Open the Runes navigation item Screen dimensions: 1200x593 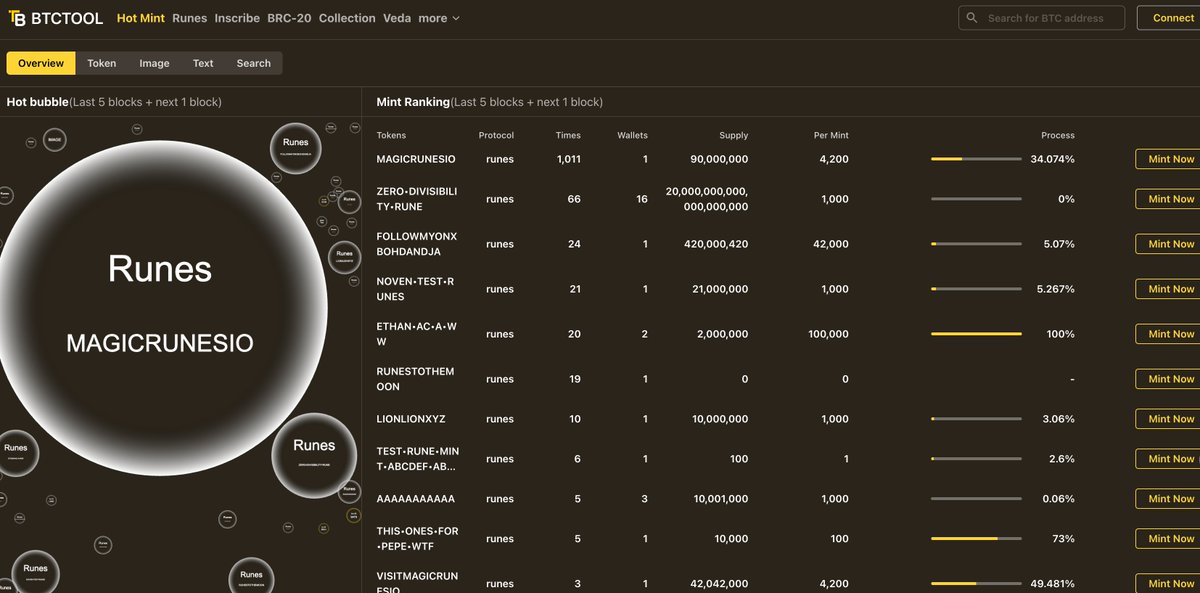(x=190, y=18)
